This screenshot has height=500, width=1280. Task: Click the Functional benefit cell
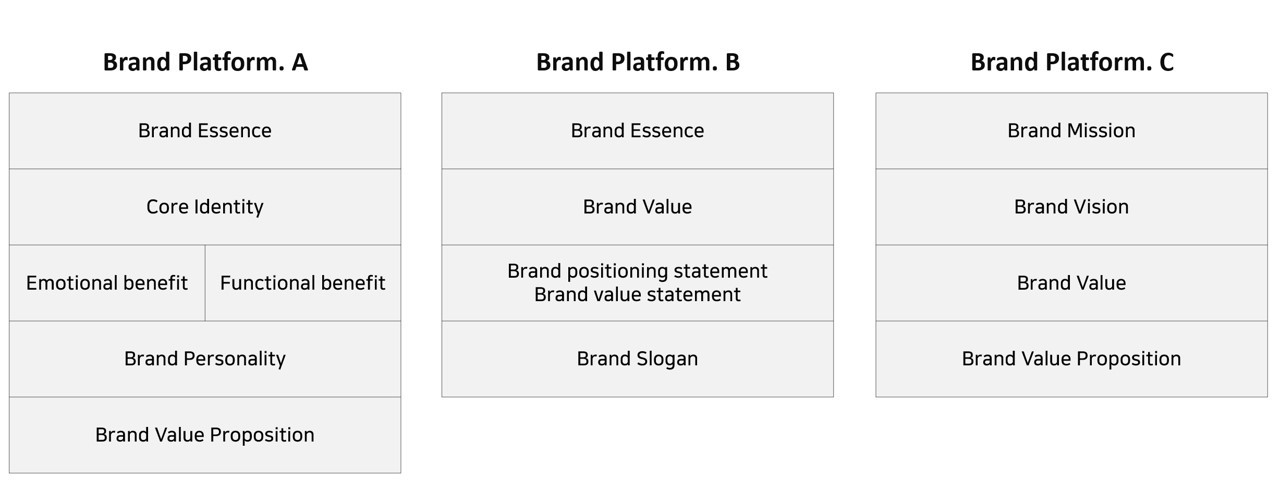click(x=303, y=283)
